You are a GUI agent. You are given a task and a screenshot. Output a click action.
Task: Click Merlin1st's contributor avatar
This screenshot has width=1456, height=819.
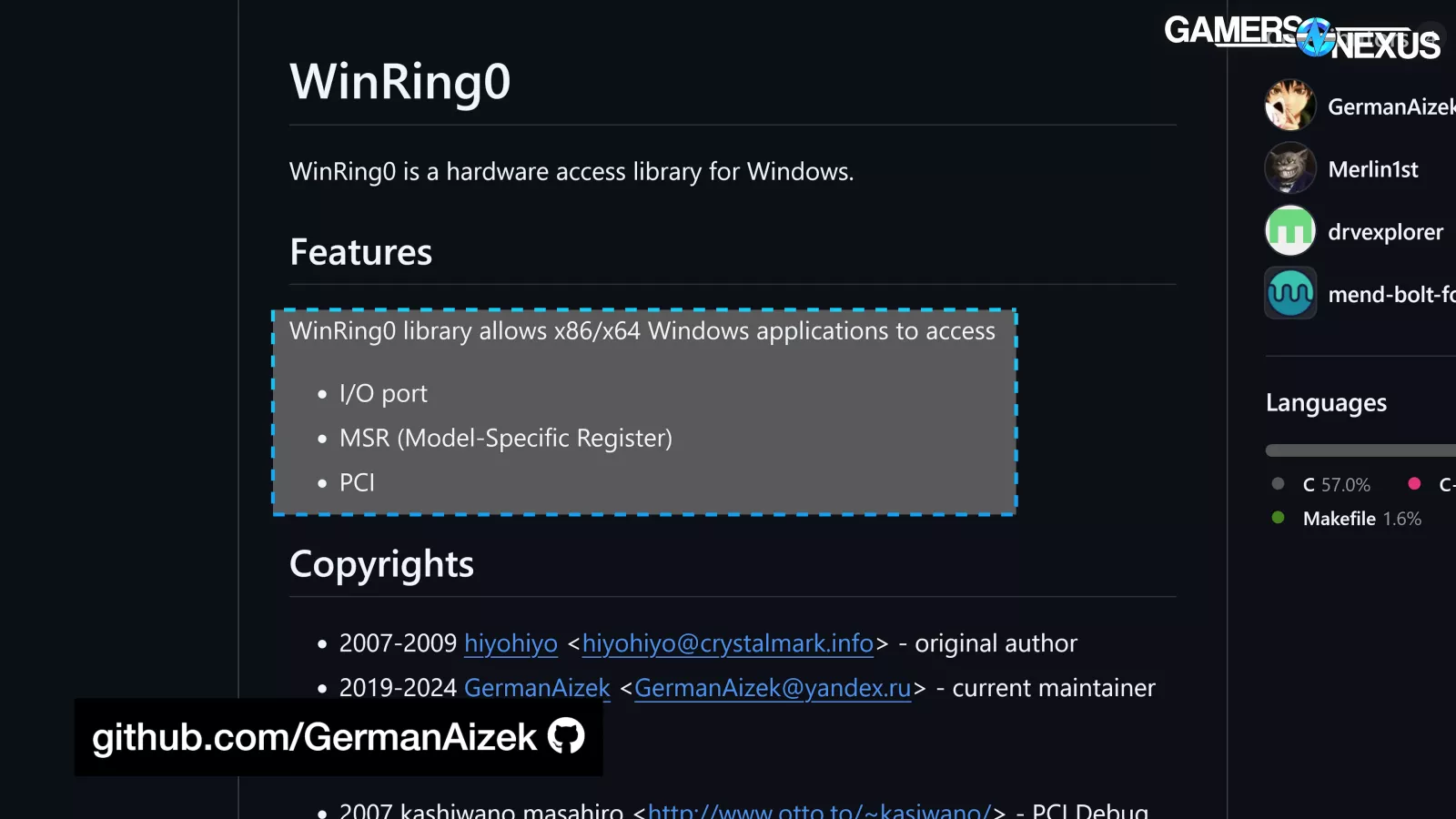(1289, 168)
